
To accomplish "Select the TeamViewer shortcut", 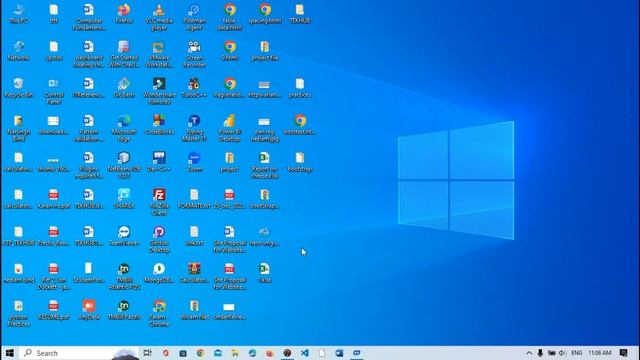I will coord(124,236).
